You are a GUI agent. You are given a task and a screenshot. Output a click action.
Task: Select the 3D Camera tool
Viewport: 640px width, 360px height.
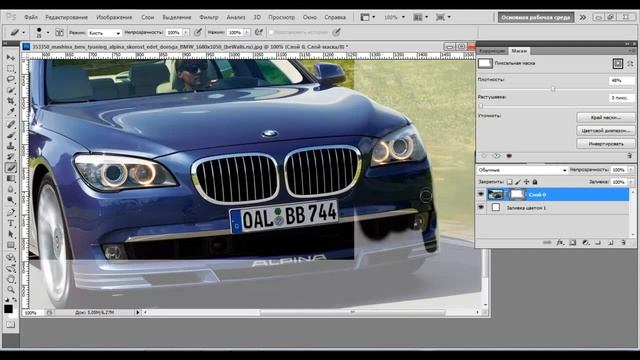coord(11,269)
